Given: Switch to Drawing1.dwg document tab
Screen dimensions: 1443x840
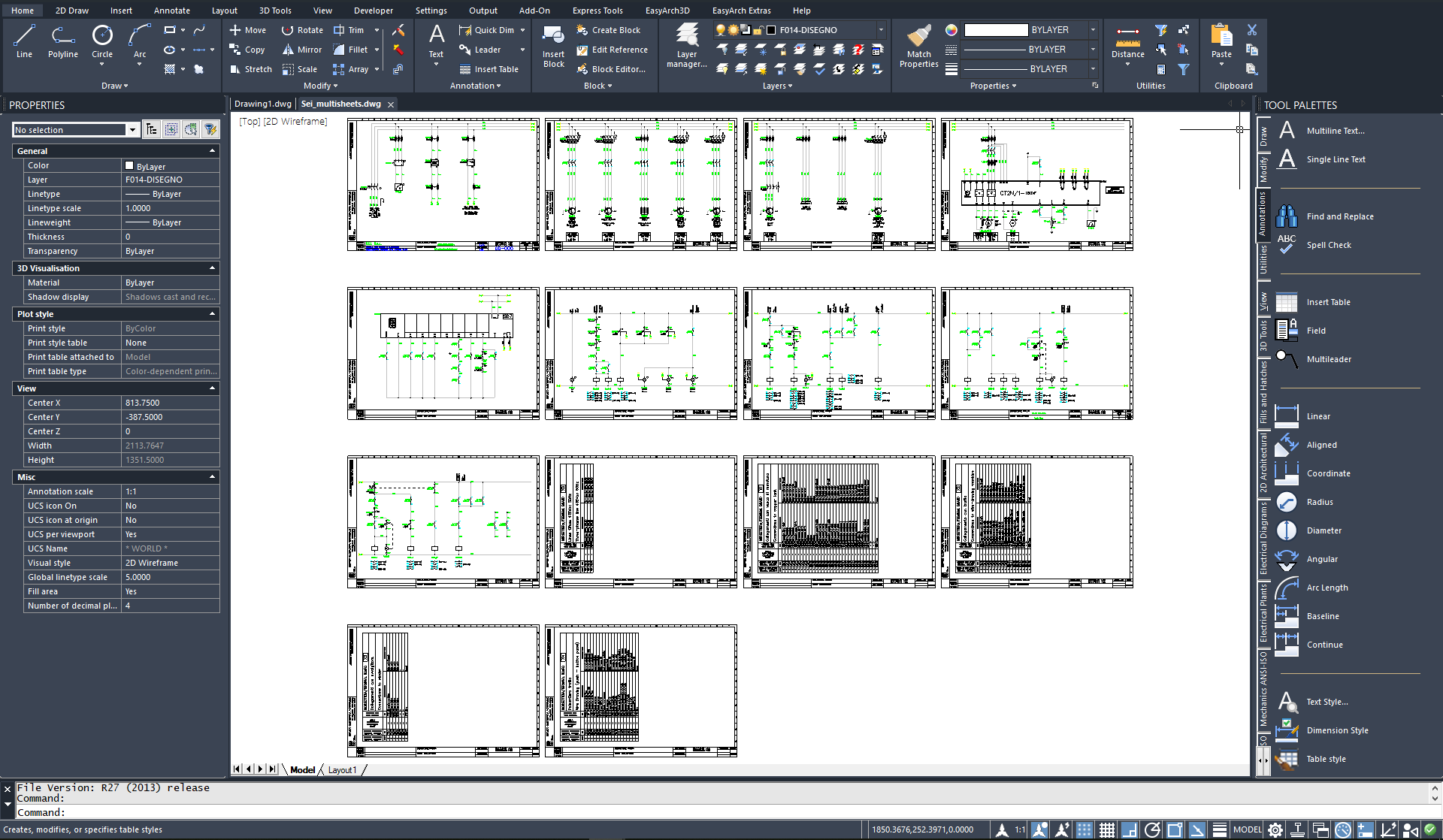Looking at the screenshot, I should [x=262, y=104].
